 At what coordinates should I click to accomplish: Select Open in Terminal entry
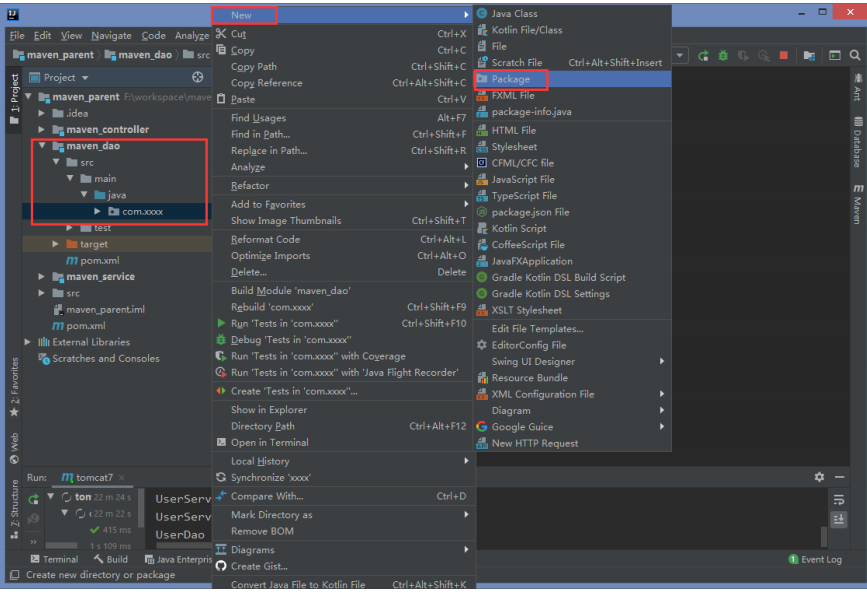click(341, 442)
